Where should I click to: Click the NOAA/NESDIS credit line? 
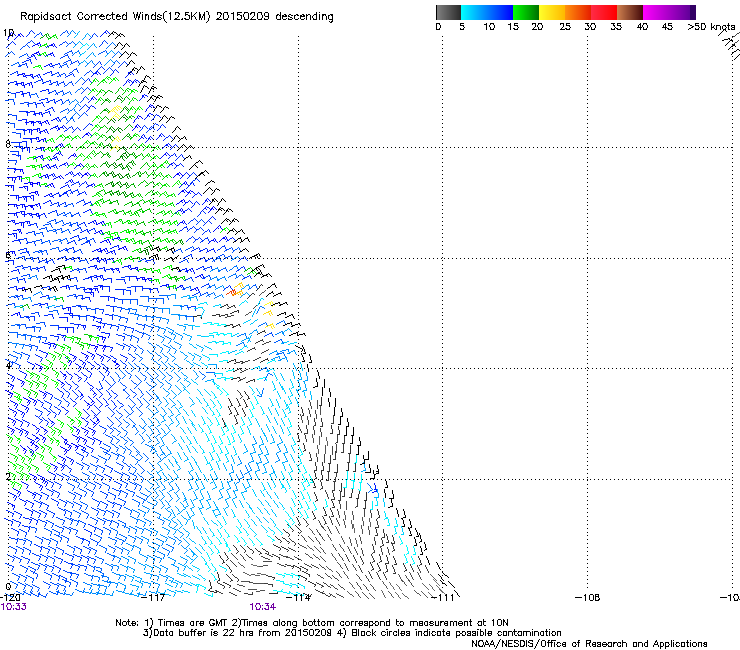[589, 644]
